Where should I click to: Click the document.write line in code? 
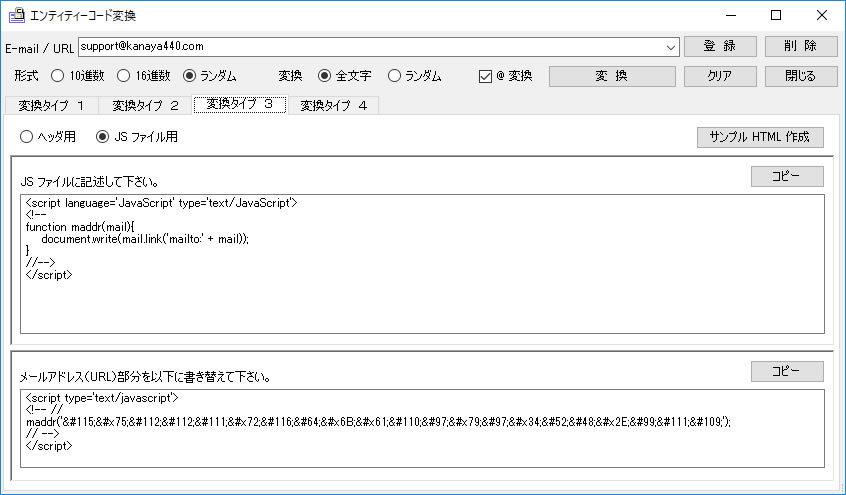click(145, 239)
